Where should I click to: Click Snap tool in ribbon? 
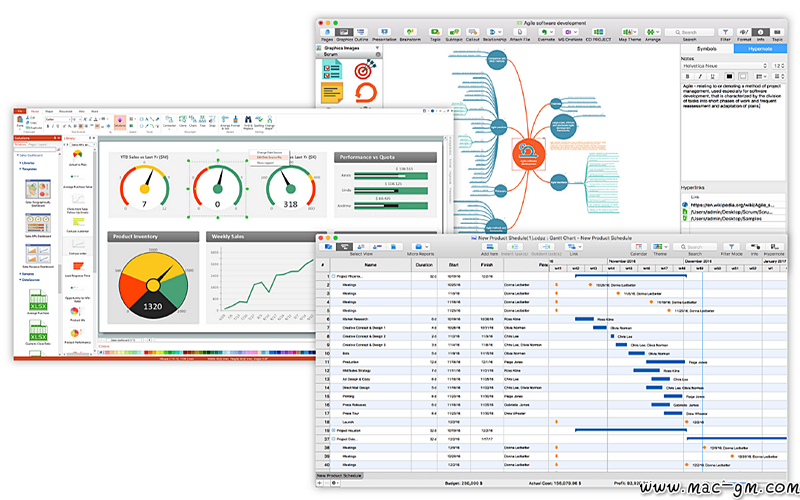tap(212, 121)
